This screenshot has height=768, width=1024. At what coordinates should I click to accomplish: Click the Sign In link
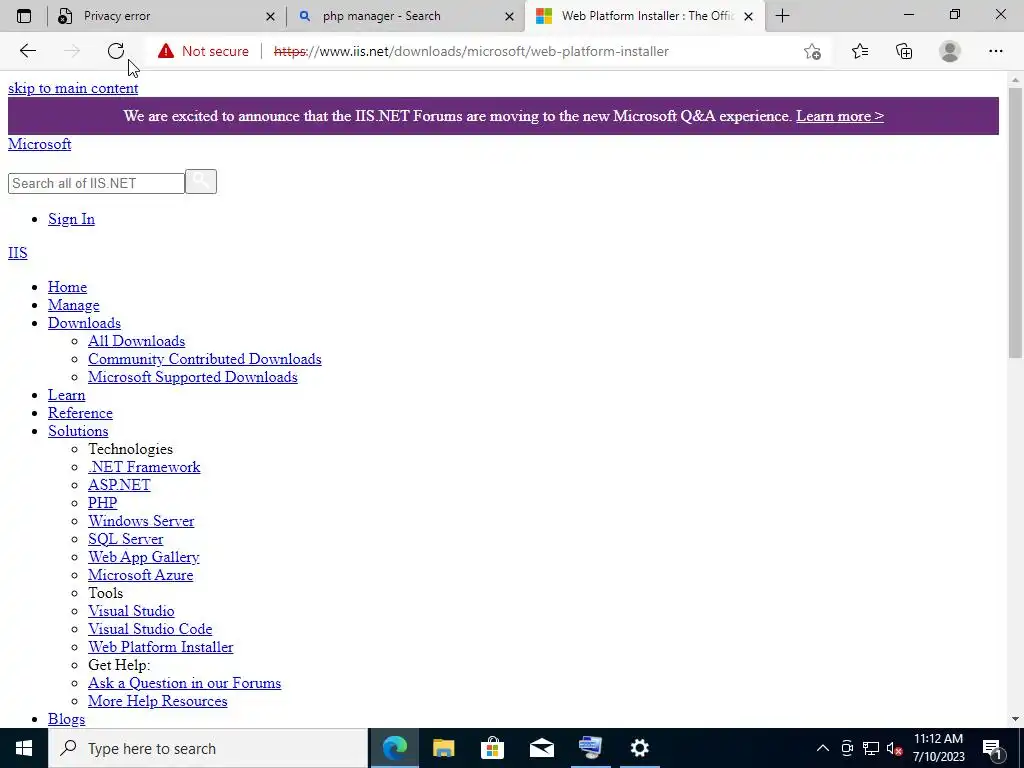(x=71, y=219)
